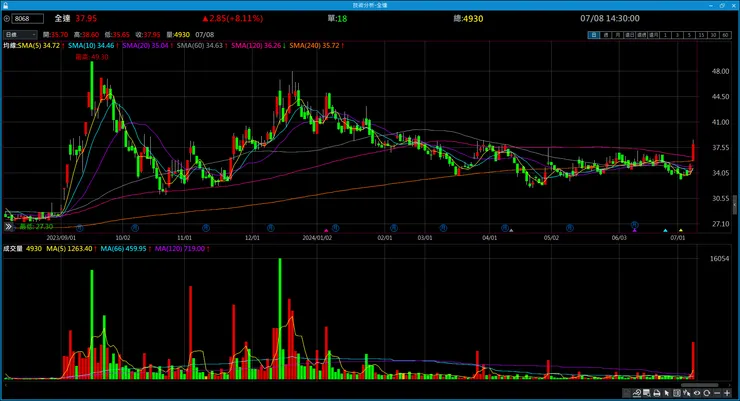Click the 均線 moving average label

coord(10,46)
